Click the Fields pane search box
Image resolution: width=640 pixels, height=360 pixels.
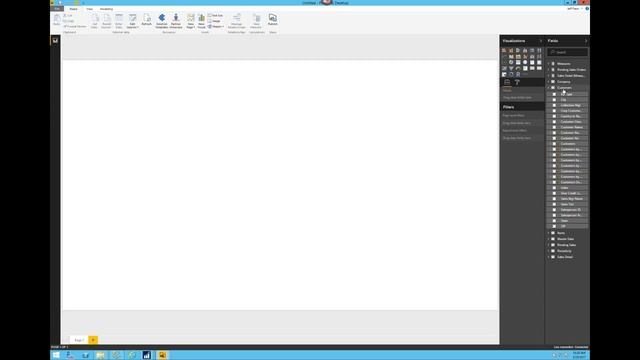568,52
